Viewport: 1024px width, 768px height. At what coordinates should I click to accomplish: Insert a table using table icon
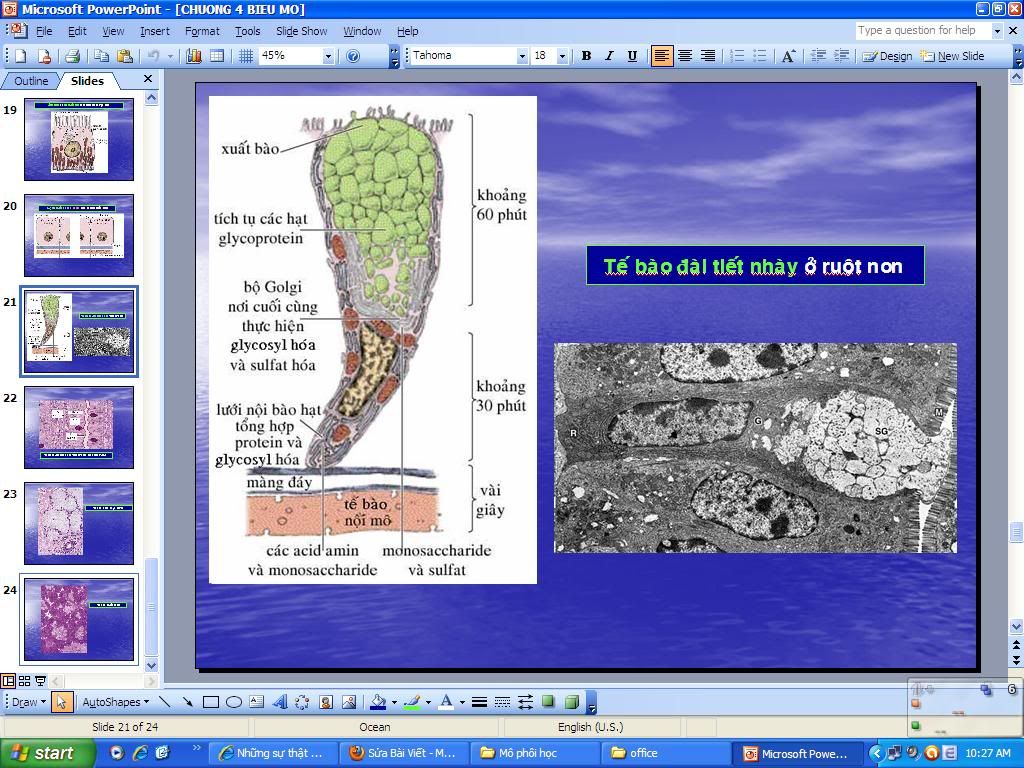pyautogui.click(x=217, y=56)
